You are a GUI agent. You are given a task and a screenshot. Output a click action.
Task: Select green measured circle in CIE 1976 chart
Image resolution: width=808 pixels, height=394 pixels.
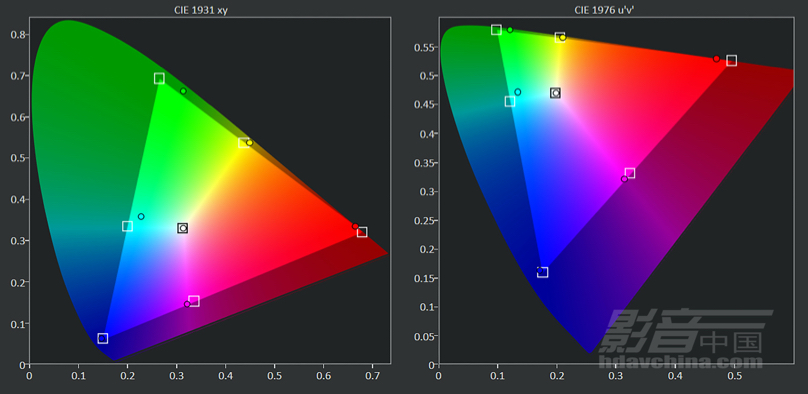(x=510, y=30)
